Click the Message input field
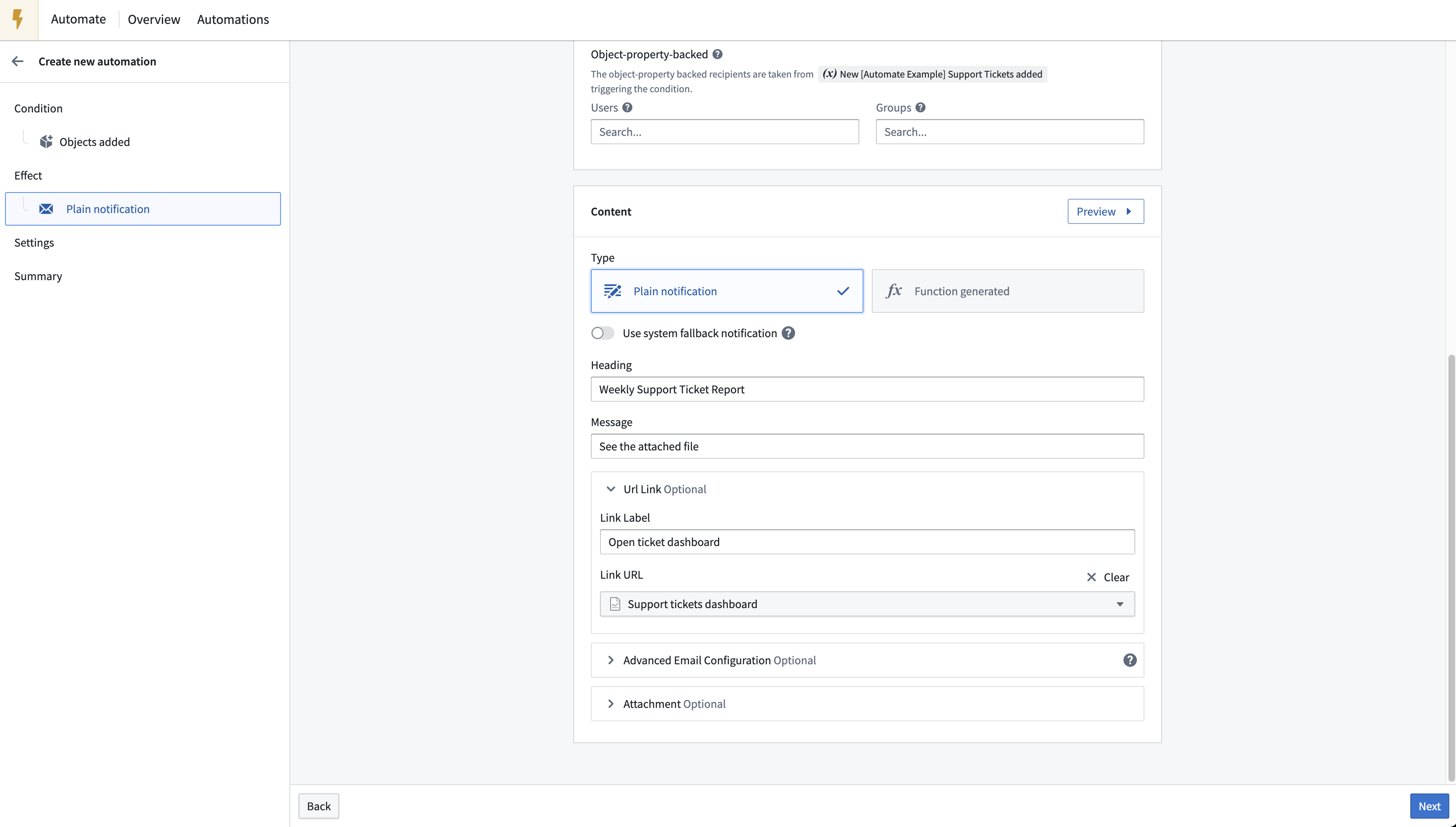This screenshot has width=1456, height=827. [x=867, y=447]
